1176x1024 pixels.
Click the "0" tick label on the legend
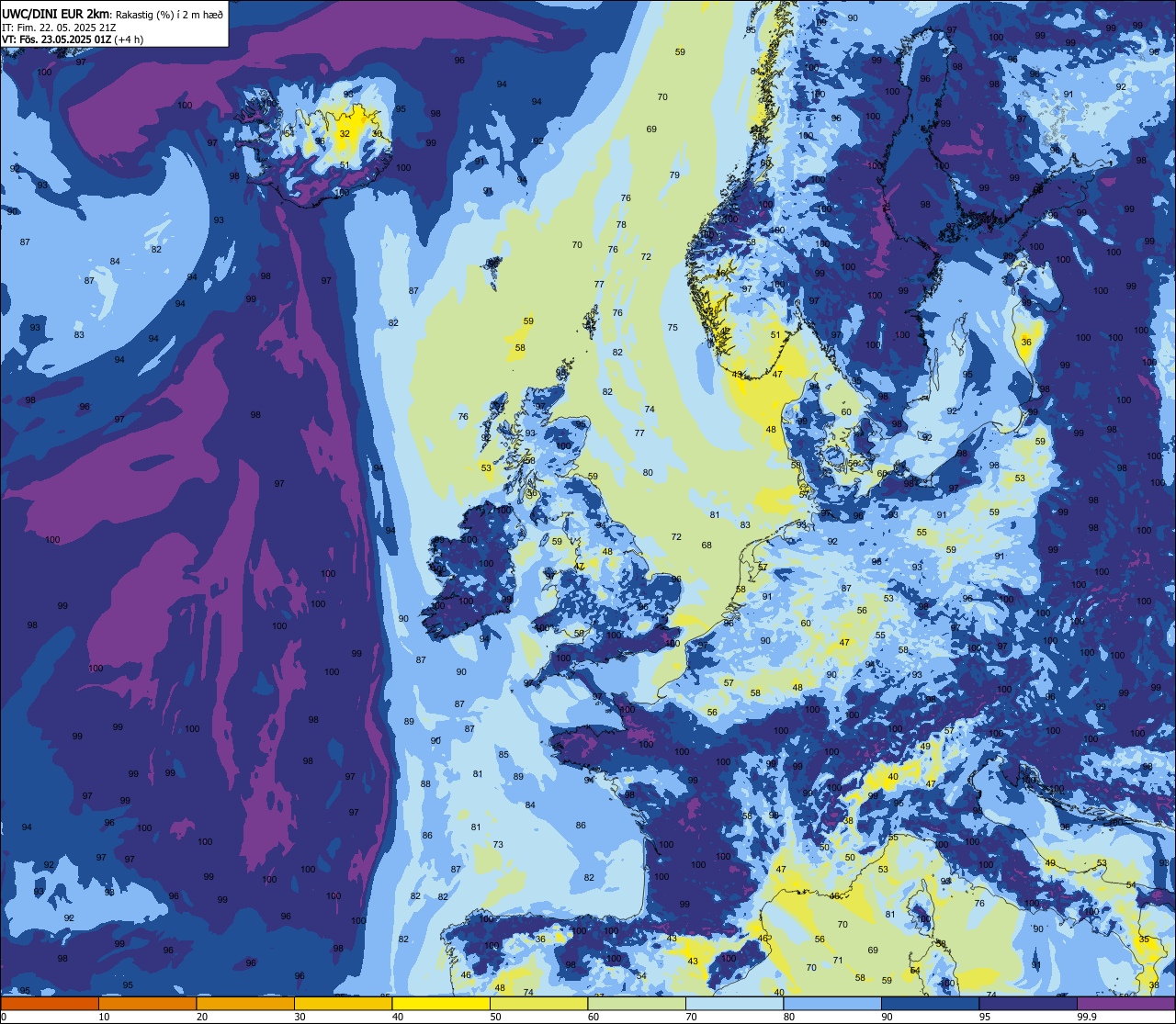(4, 1017)
